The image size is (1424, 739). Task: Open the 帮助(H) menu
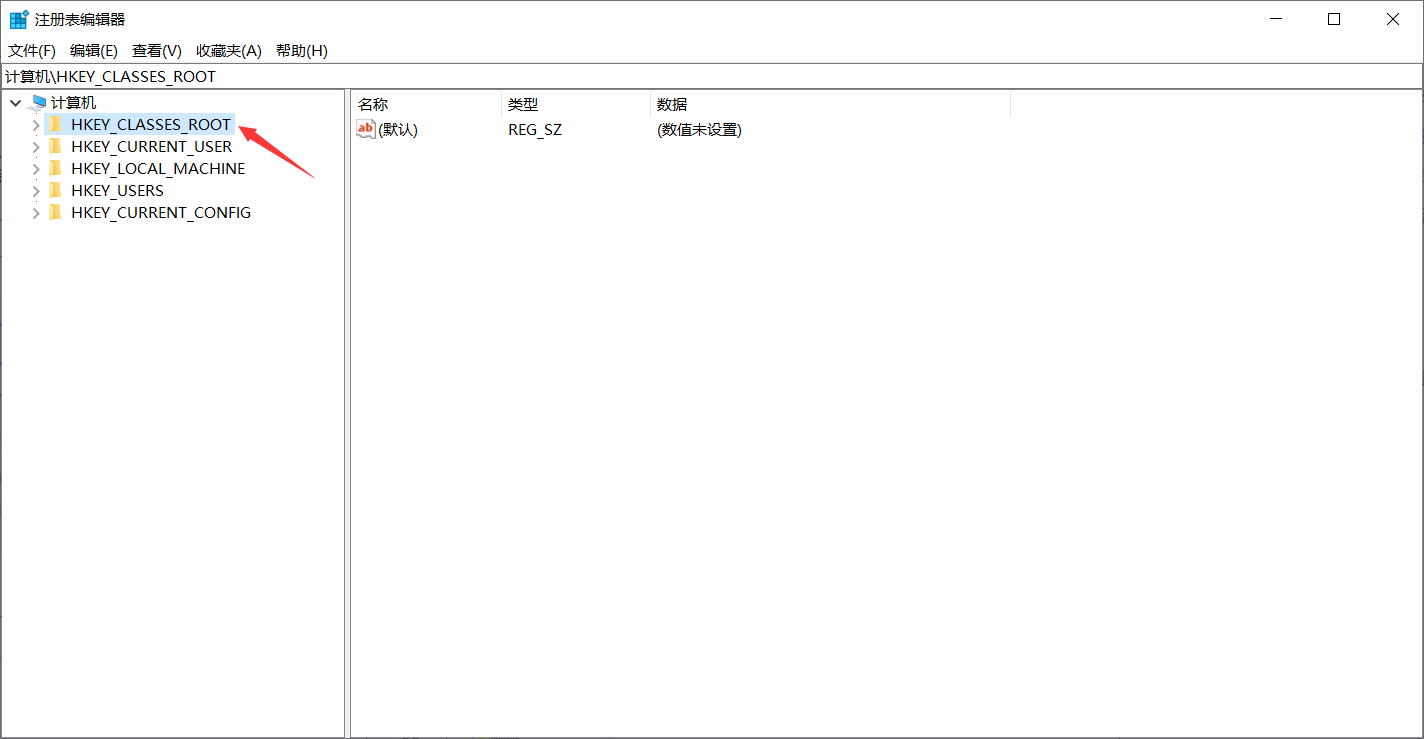point(302,50)
